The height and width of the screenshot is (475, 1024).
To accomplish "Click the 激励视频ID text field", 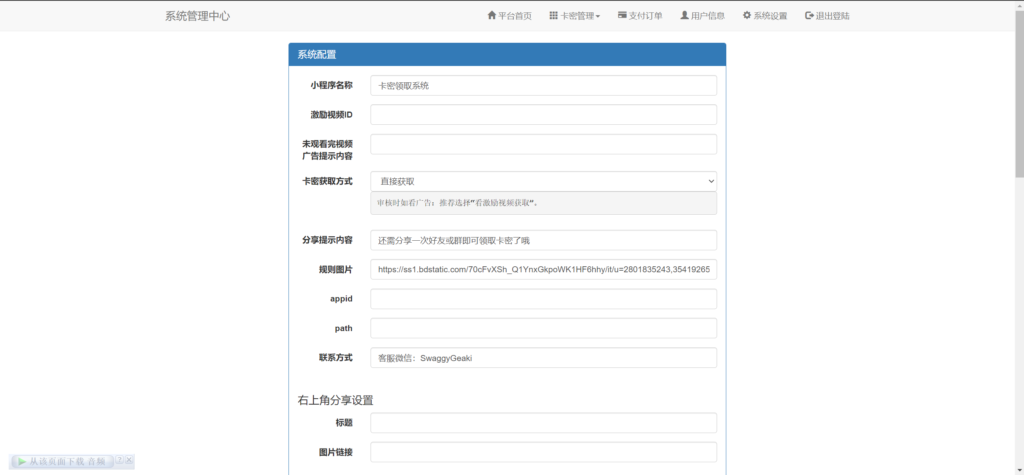I will [x=543, y=115].
